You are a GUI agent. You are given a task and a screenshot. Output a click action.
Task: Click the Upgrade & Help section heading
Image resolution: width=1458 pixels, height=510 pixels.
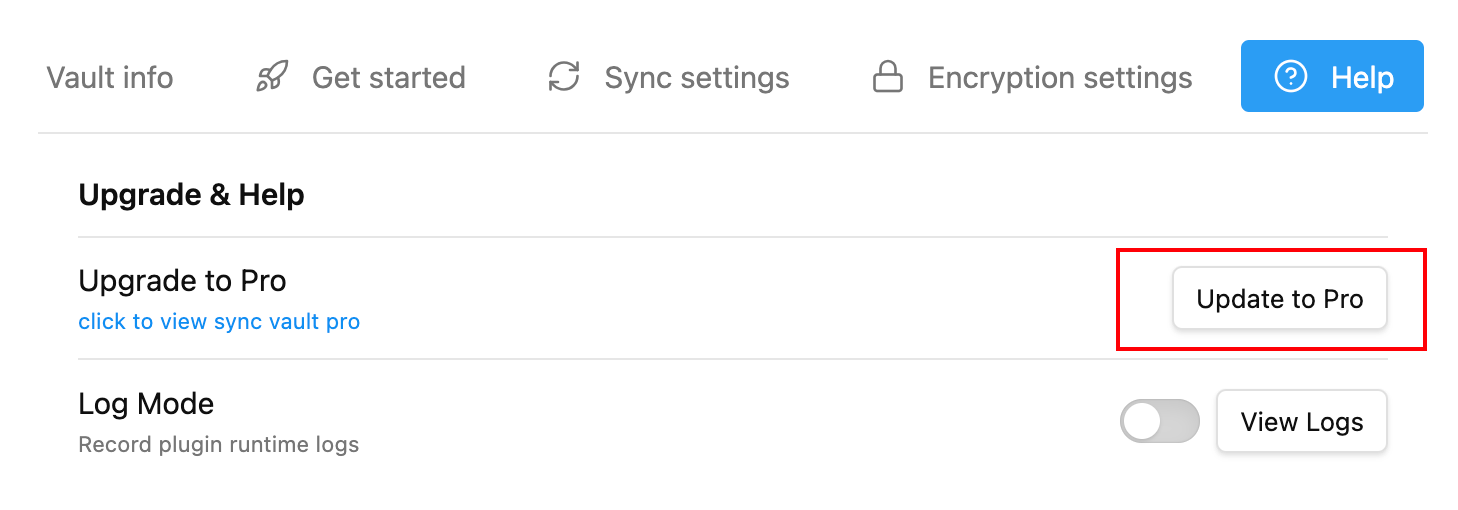click(191, 194)
